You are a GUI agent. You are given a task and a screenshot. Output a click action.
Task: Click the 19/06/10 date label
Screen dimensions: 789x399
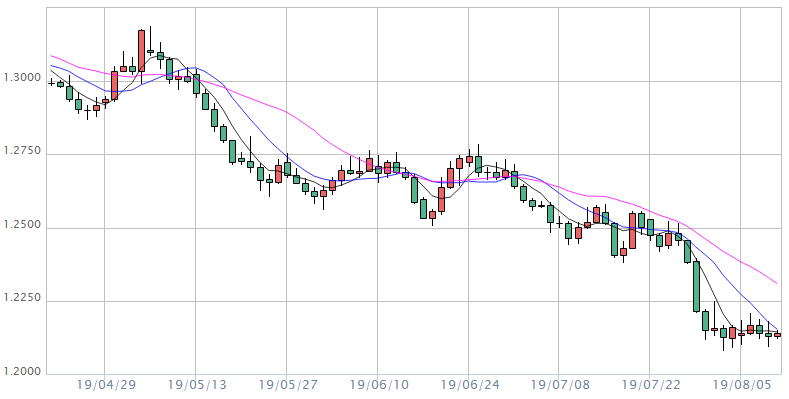coord(379,386)
